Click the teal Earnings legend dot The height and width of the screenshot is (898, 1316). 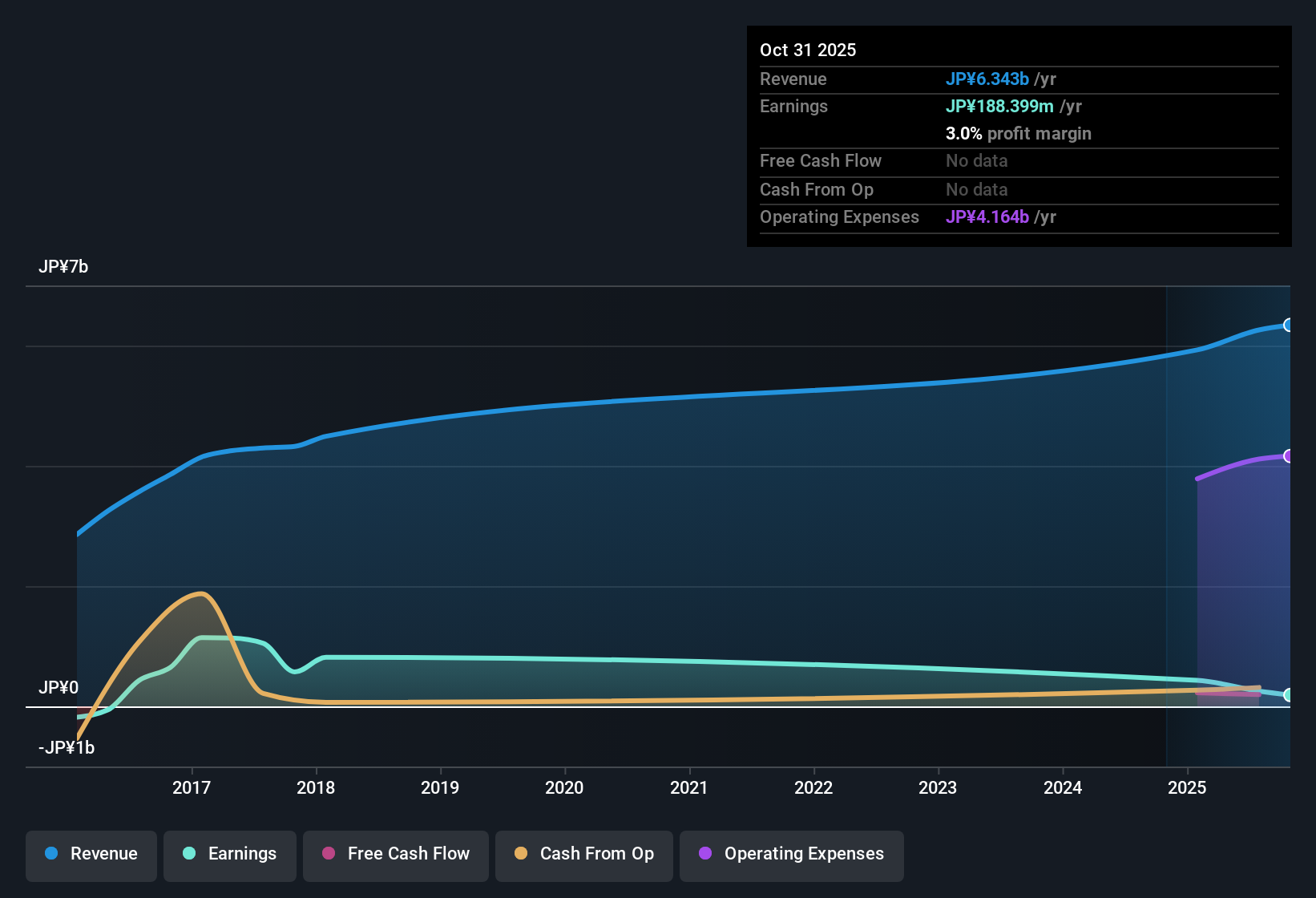189,854
